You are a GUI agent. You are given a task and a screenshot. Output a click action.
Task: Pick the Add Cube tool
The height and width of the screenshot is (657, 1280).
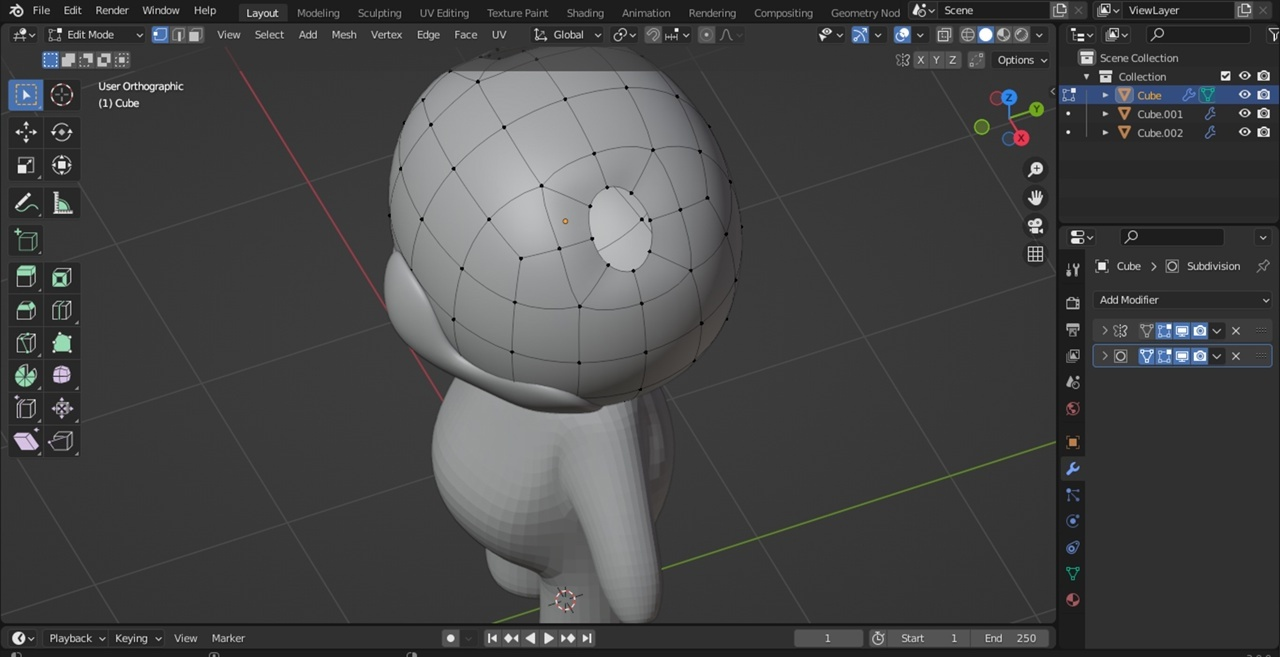(x=26, y=240)
